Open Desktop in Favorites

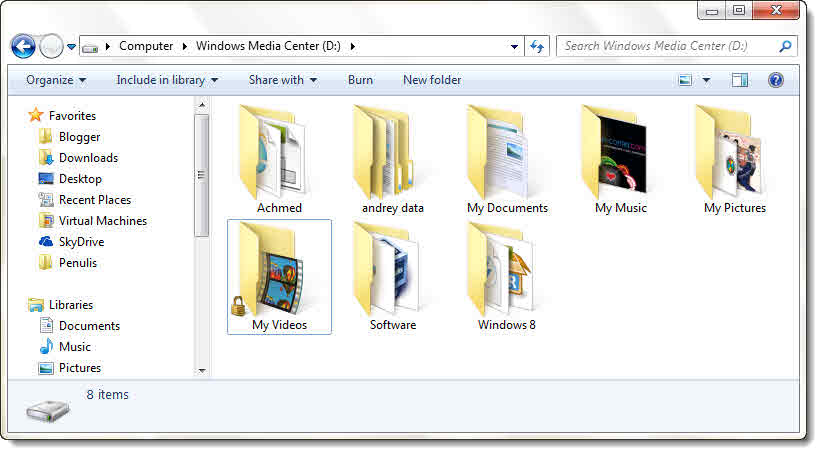coord(80,179)
